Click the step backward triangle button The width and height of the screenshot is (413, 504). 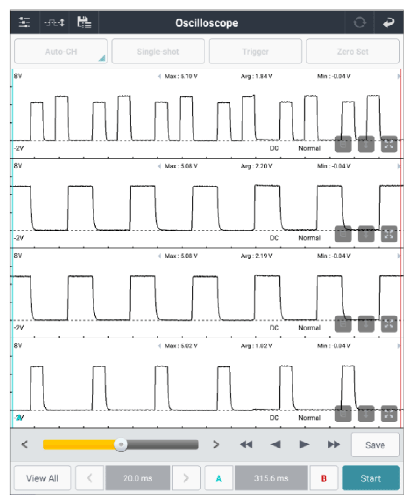(276, 444)
